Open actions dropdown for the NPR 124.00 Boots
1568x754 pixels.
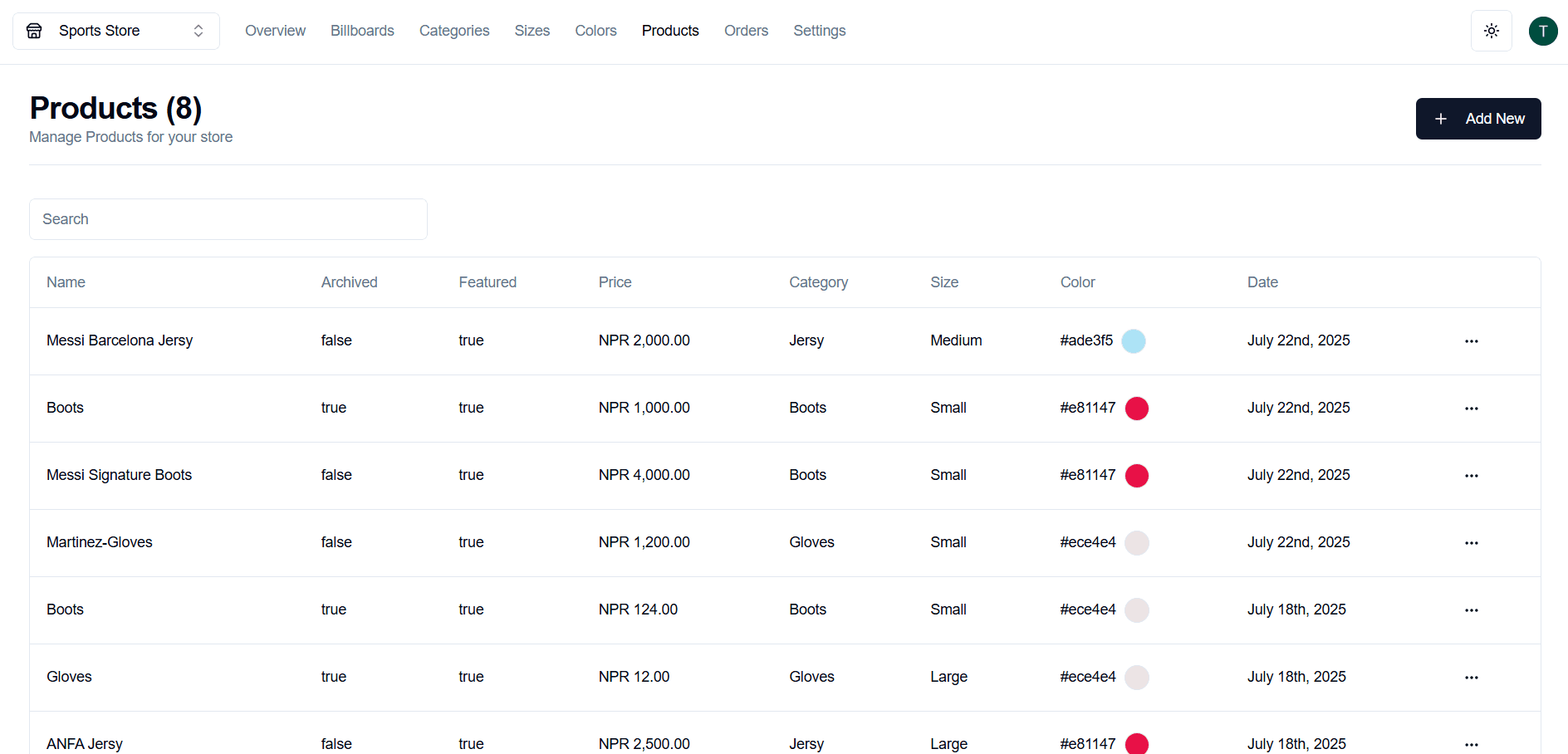coord(1472,610)
